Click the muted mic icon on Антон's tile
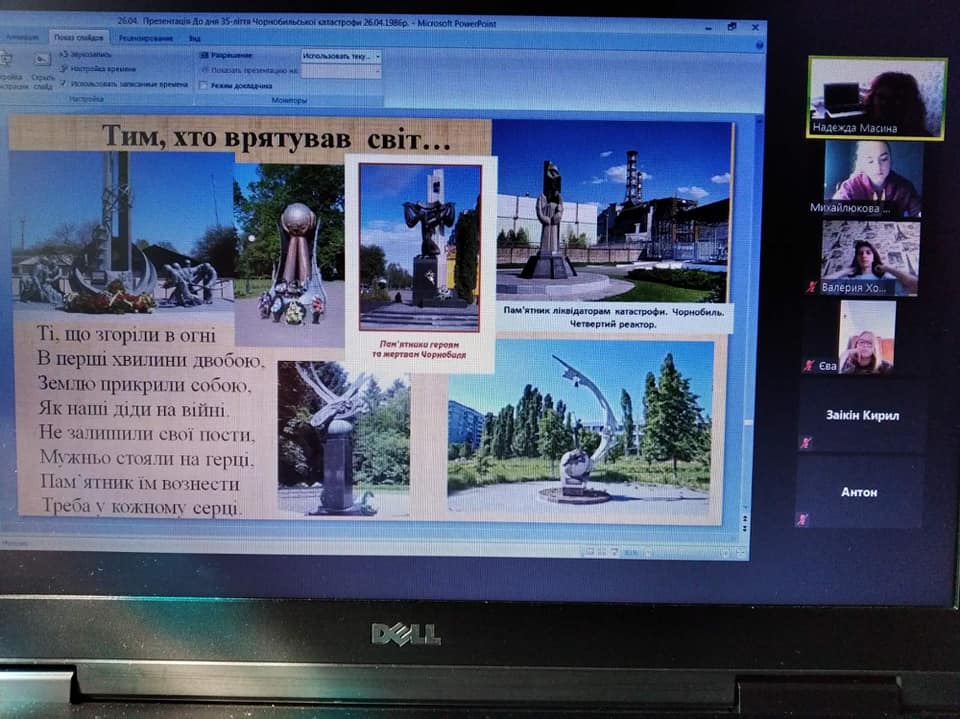Image resolution: width=960 pixels, height=719 pixels. click(x=801, y=519)
